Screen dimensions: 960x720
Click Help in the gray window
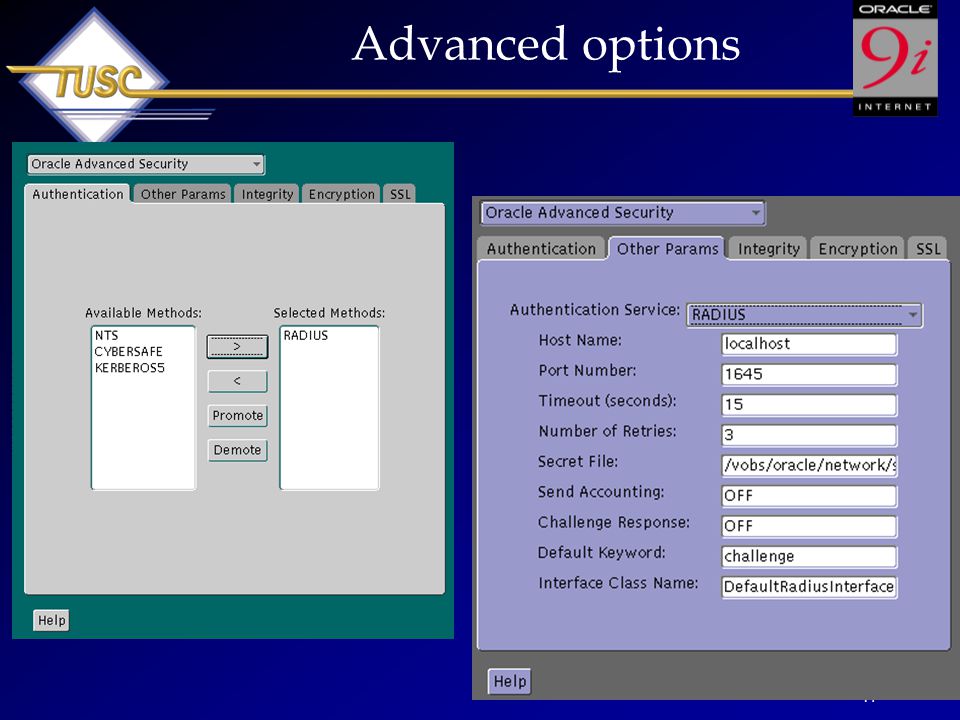point(509,681)
